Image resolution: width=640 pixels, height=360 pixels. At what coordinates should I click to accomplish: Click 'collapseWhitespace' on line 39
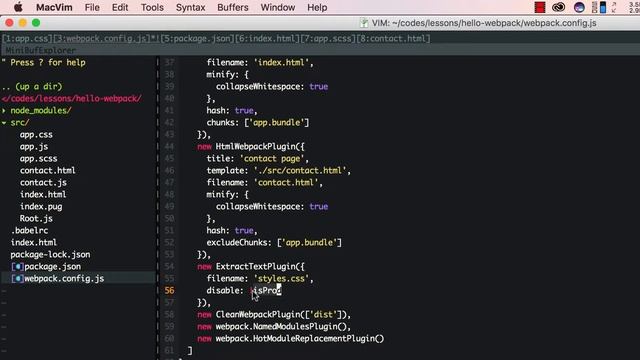click(258, 87)
